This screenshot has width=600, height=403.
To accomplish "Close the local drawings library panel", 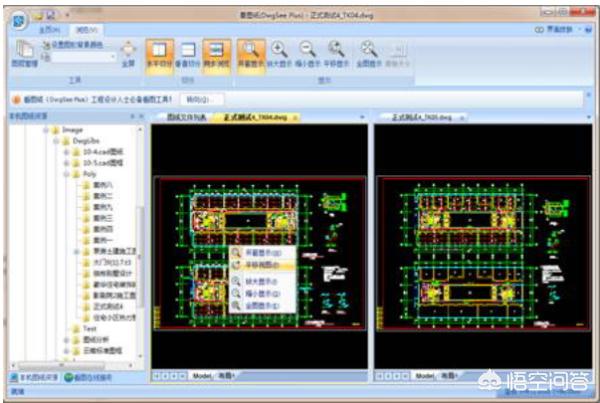I will tap(141, 116).
